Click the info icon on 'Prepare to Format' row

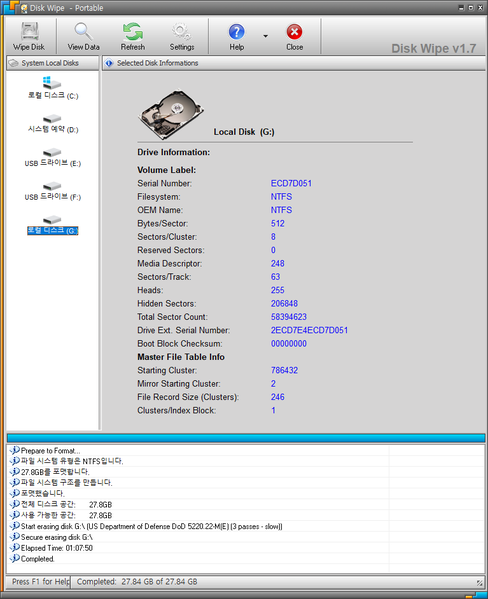pyautogui.click(x=15, y=450)
